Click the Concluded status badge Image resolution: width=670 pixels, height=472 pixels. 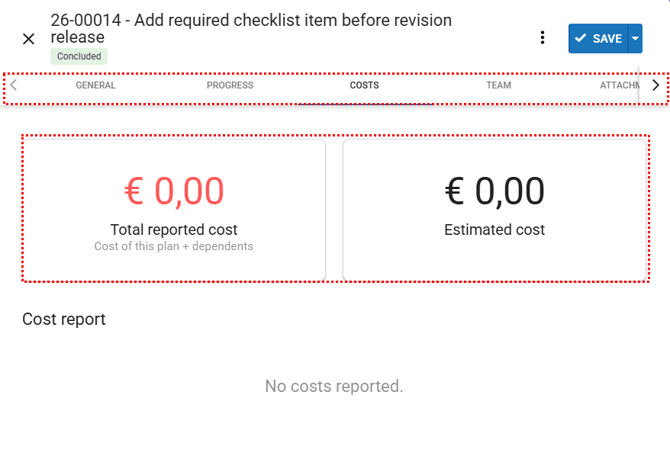79,57
